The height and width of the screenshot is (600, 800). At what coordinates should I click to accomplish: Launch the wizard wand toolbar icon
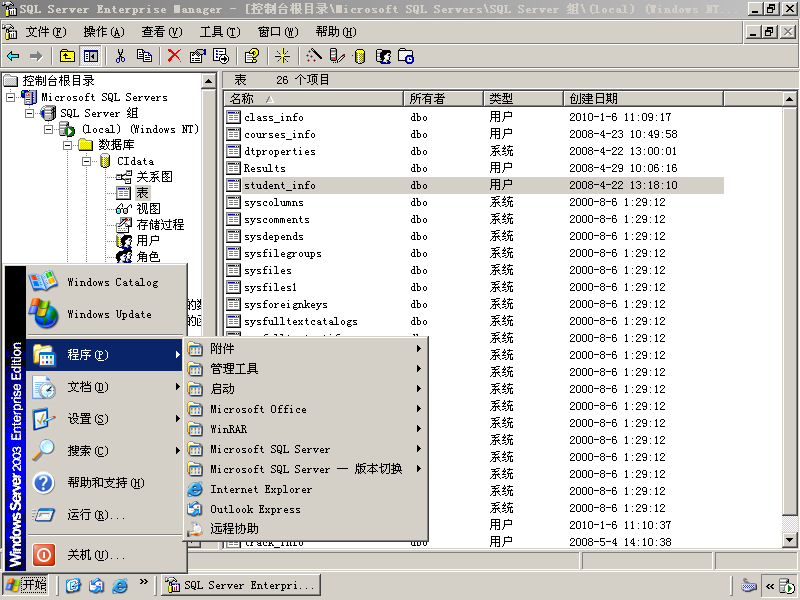click(x=313, y=56)
